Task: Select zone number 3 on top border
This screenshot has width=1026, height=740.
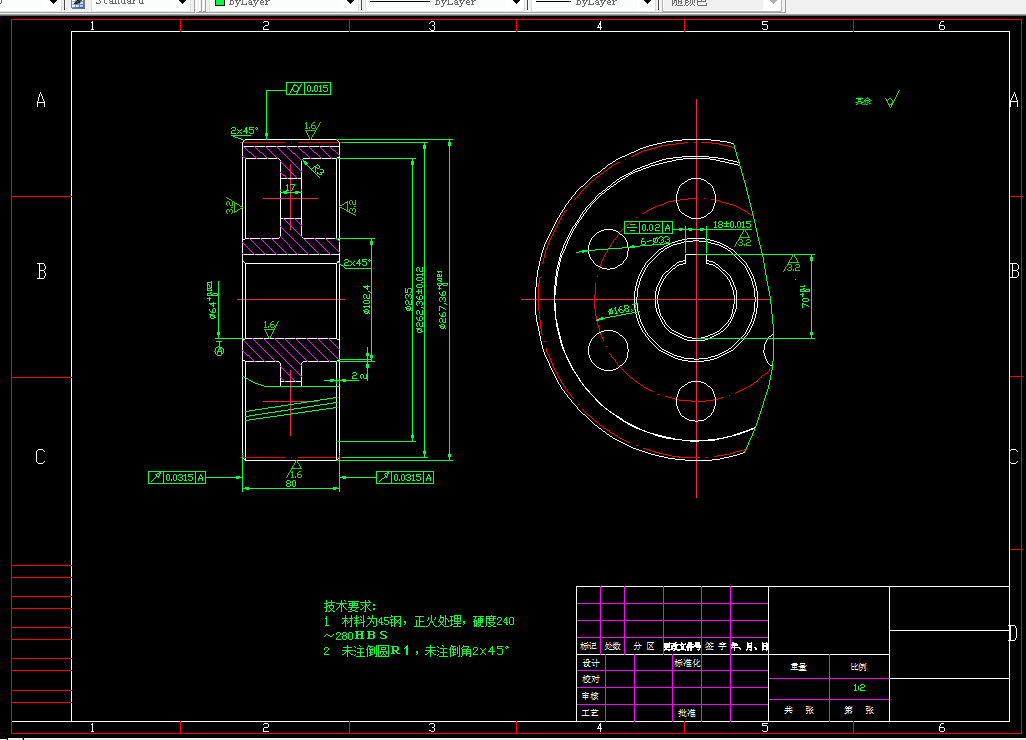Action: [x=432, y=26]
